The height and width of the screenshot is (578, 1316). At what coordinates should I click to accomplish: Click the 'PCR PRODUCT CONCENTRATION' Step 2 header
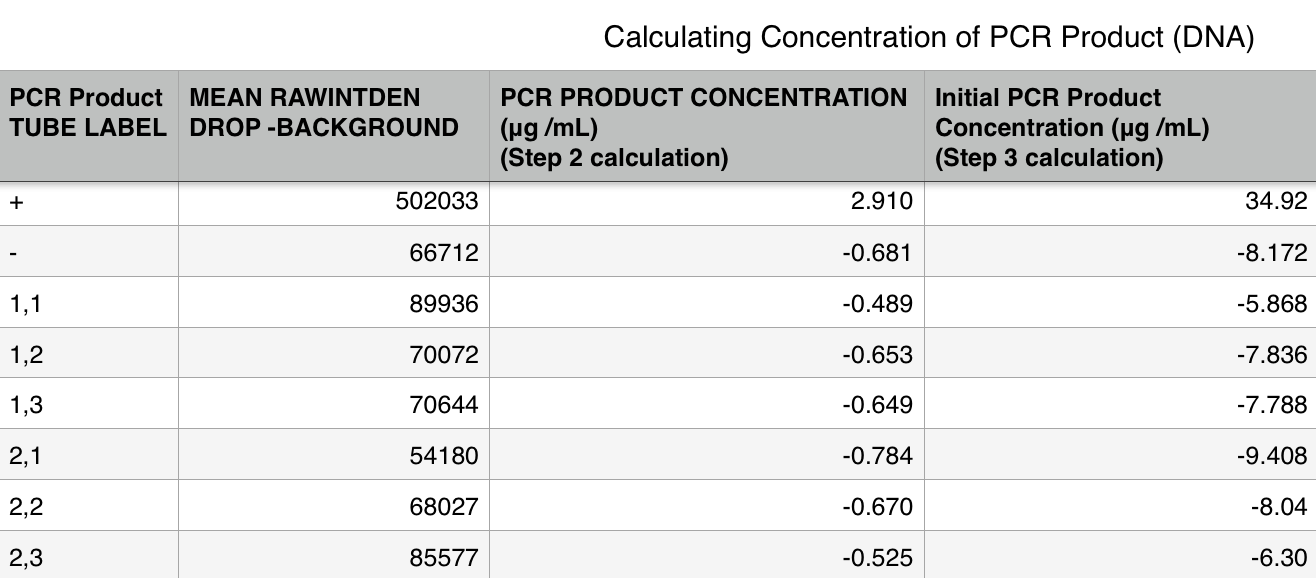(704, 127)
